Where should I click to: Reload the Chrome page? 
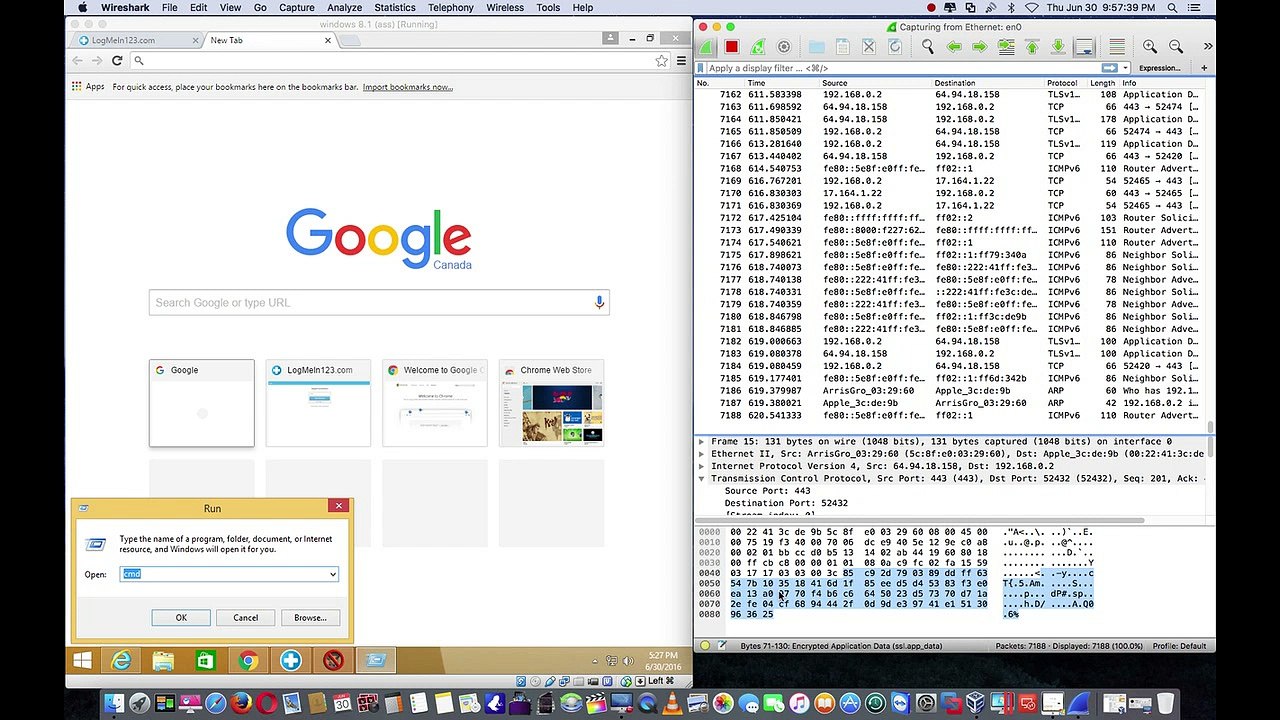117,61
